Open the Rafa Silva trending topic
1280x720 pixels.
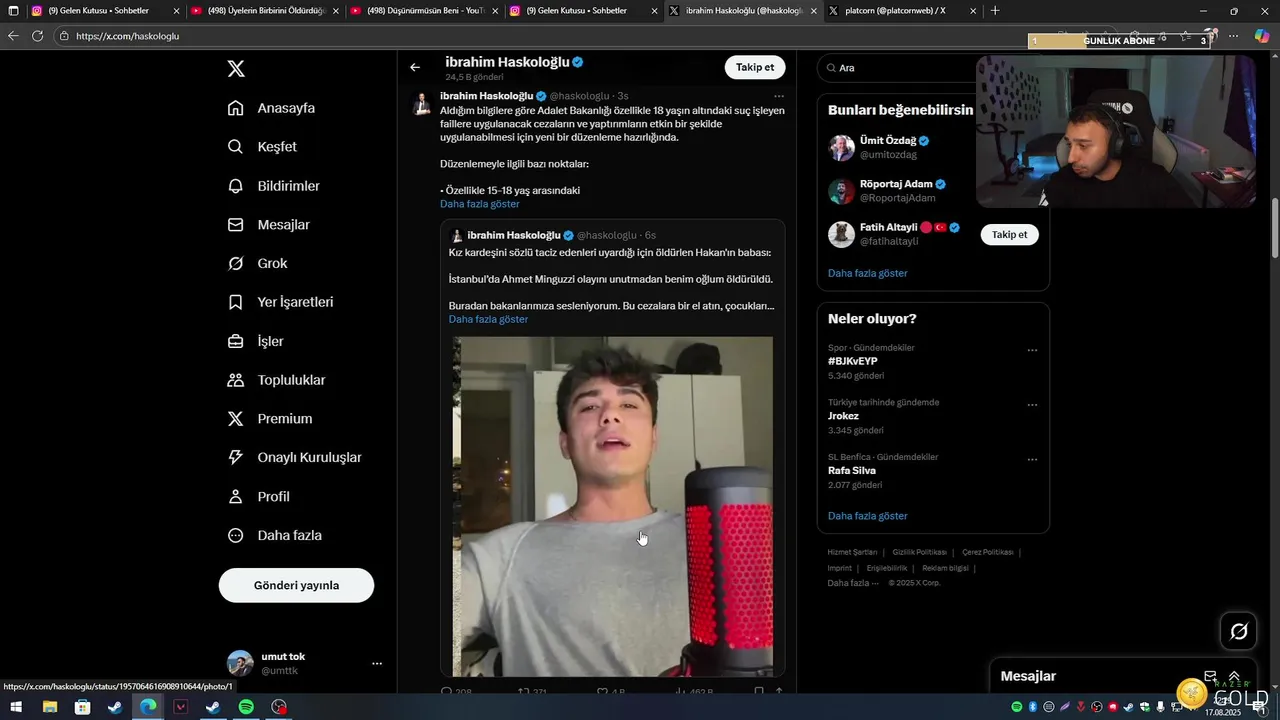tap(852, 470)
